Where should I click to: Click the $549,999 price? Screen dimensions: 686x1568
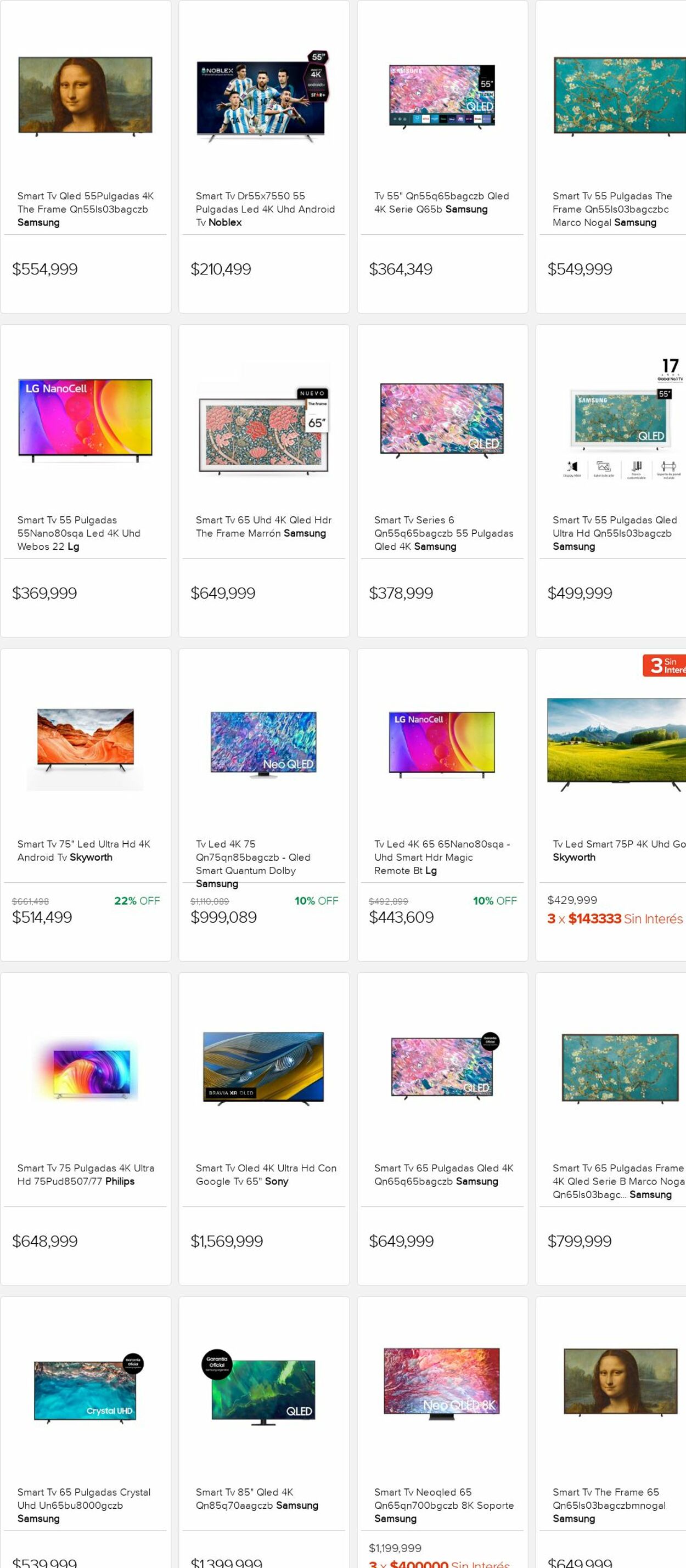tap(580, 269)
